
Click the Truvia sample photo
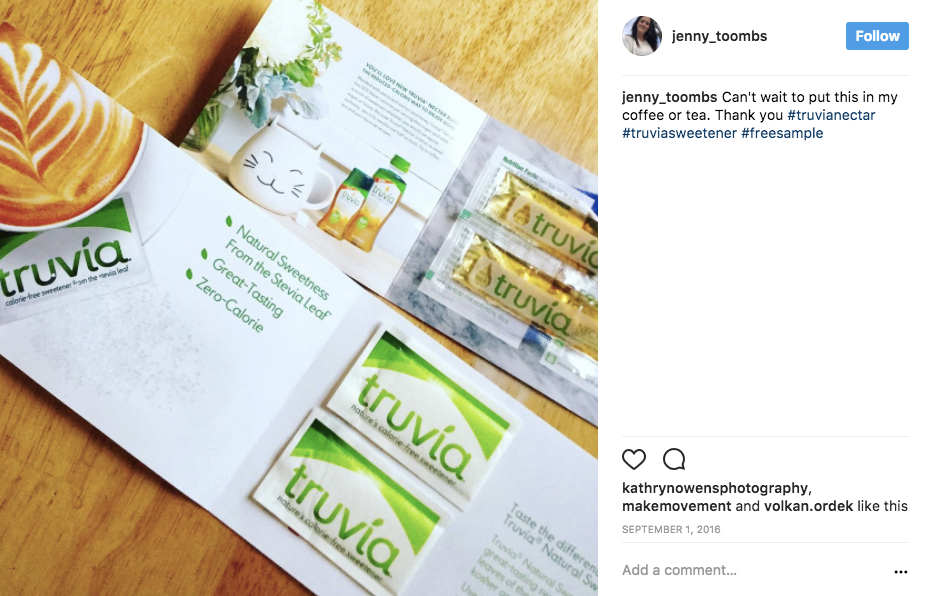click(299, 298)
